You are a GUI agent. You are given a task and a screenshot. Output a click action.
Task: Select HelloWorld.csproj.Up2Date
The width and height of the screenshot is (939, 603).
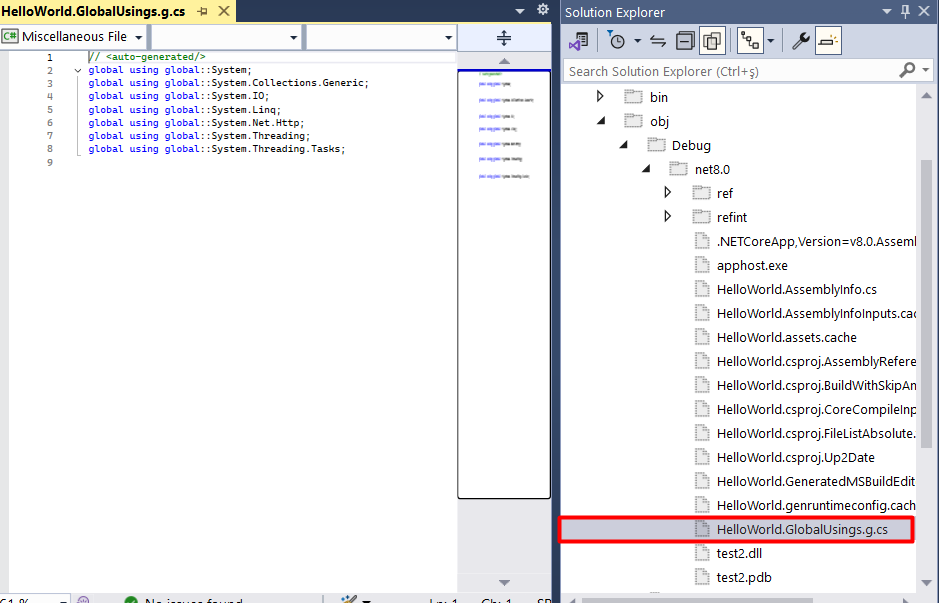(795, 457)
